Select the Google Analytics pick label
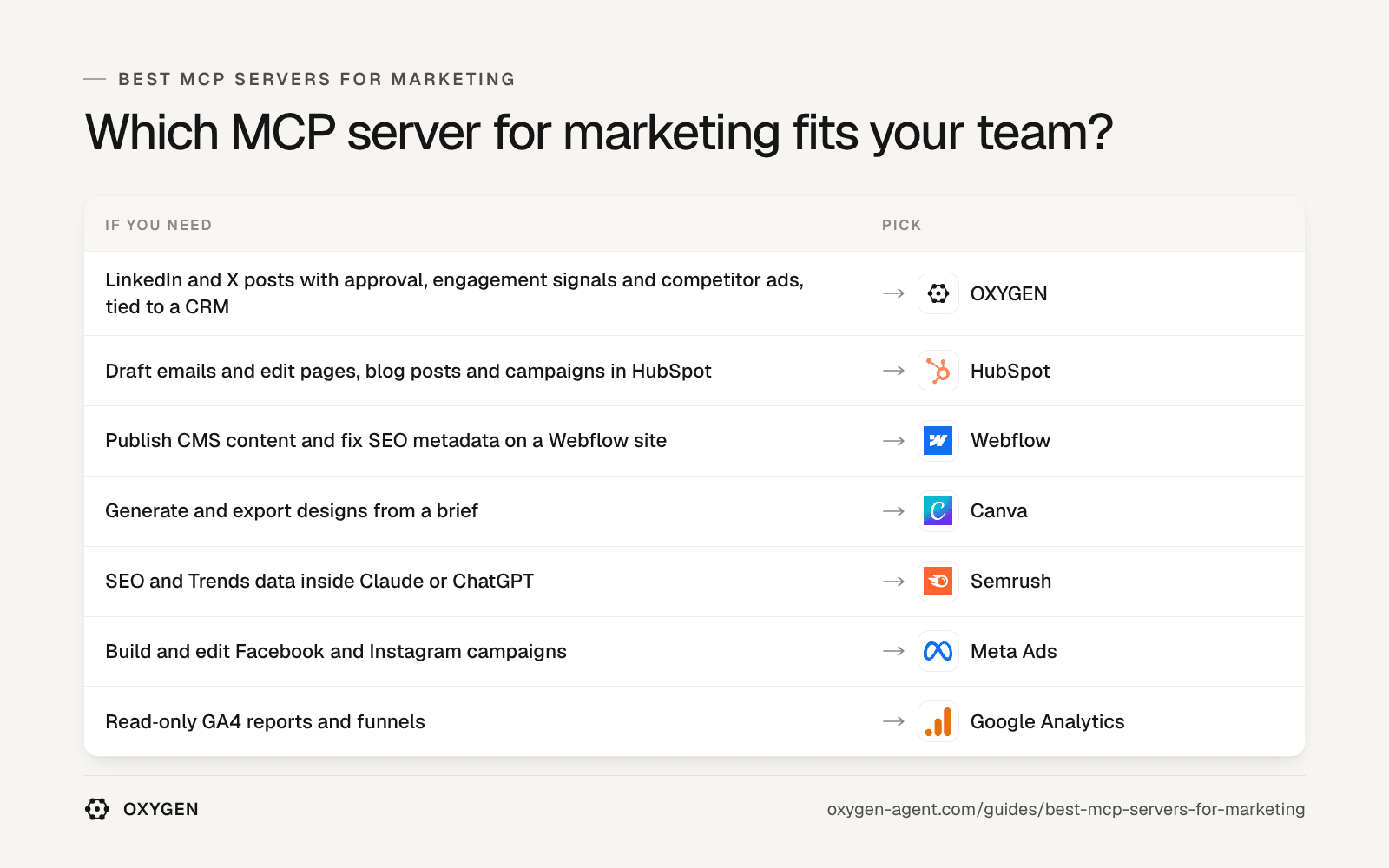Image resolution: width=1389 pixels, height=868 pixels. point(1048,721)
